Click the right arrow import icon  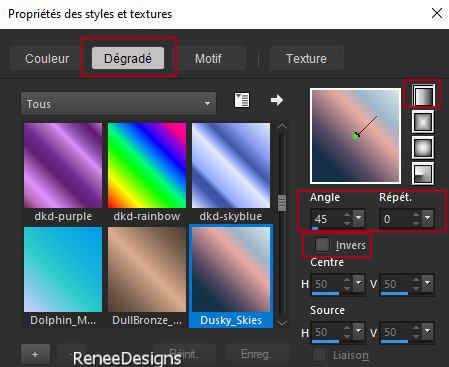point(277,100)
